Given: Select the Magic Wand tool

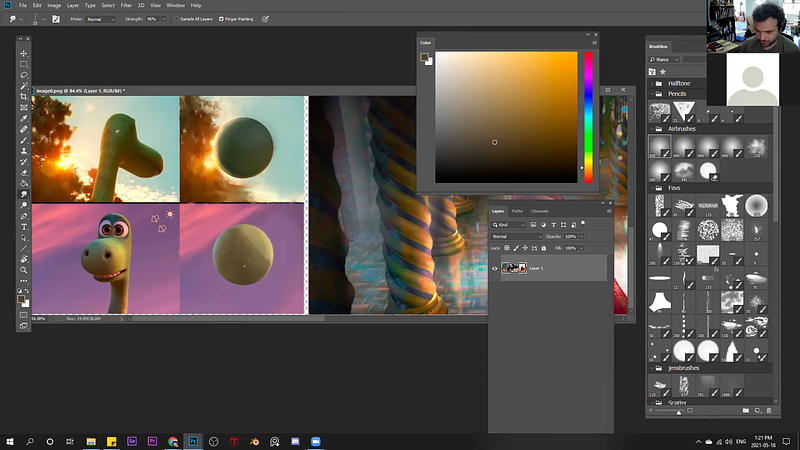Looking at the screenshot, I should click(x=23, y=86).
